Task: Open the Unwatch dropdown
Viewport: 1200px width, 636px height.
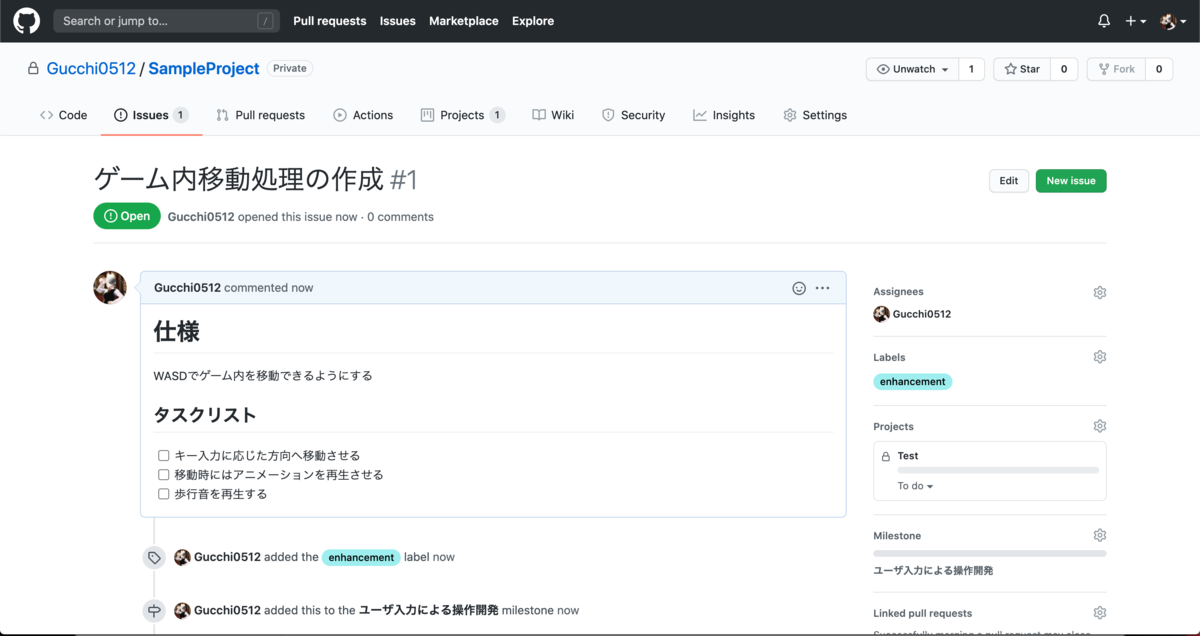Action: pos(908,69)
